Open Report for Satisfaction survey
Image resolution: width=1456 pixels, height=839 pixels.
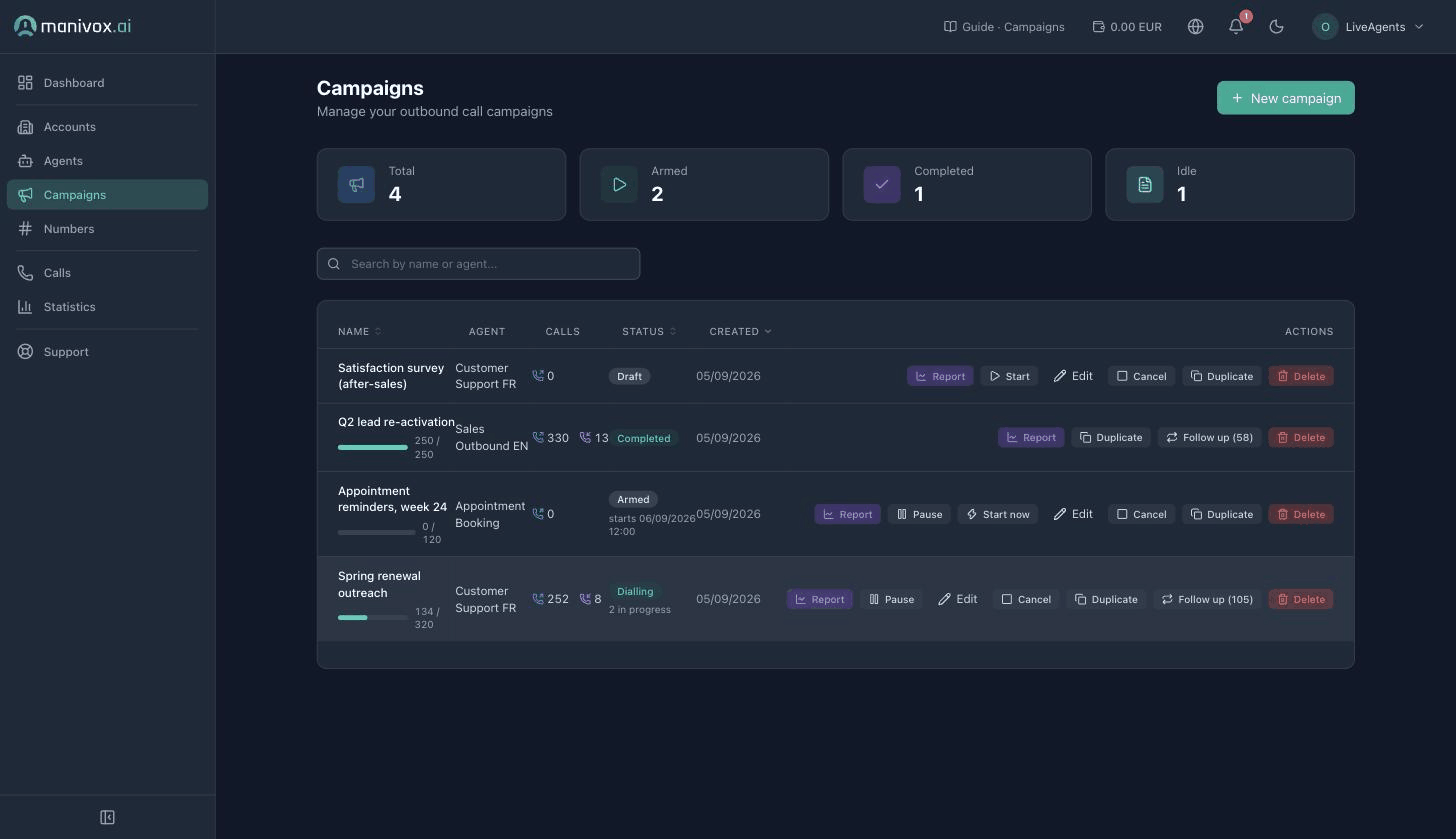tap(940, 376)
